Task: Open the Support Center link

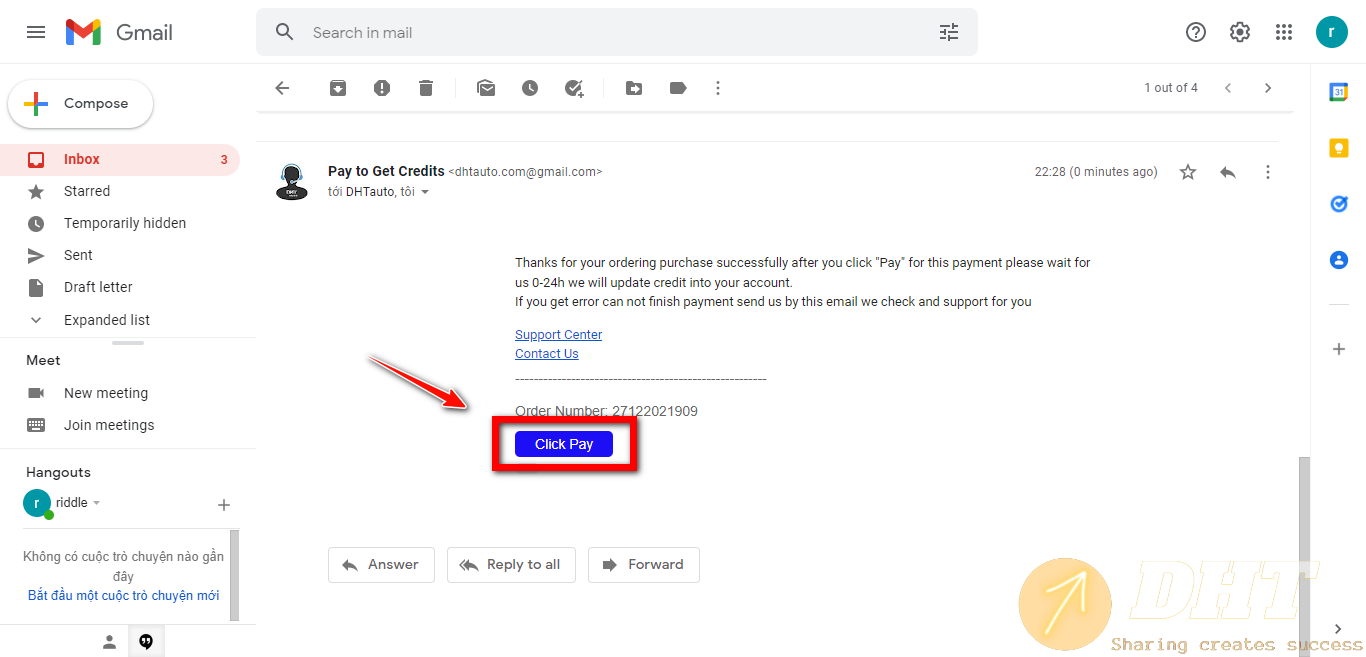Action: click(558, 334)
